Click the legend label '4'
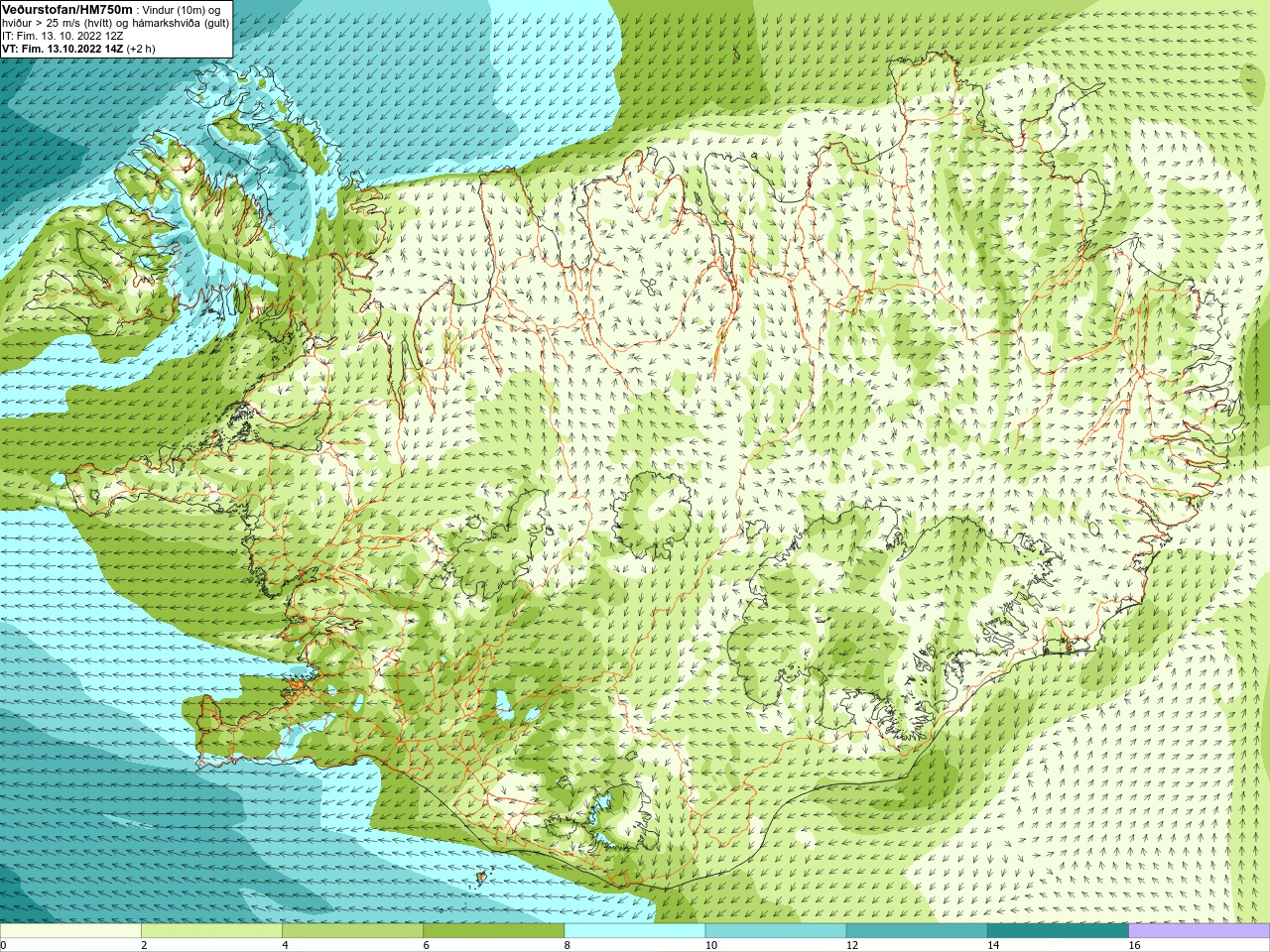 click(x=285, y=945)
